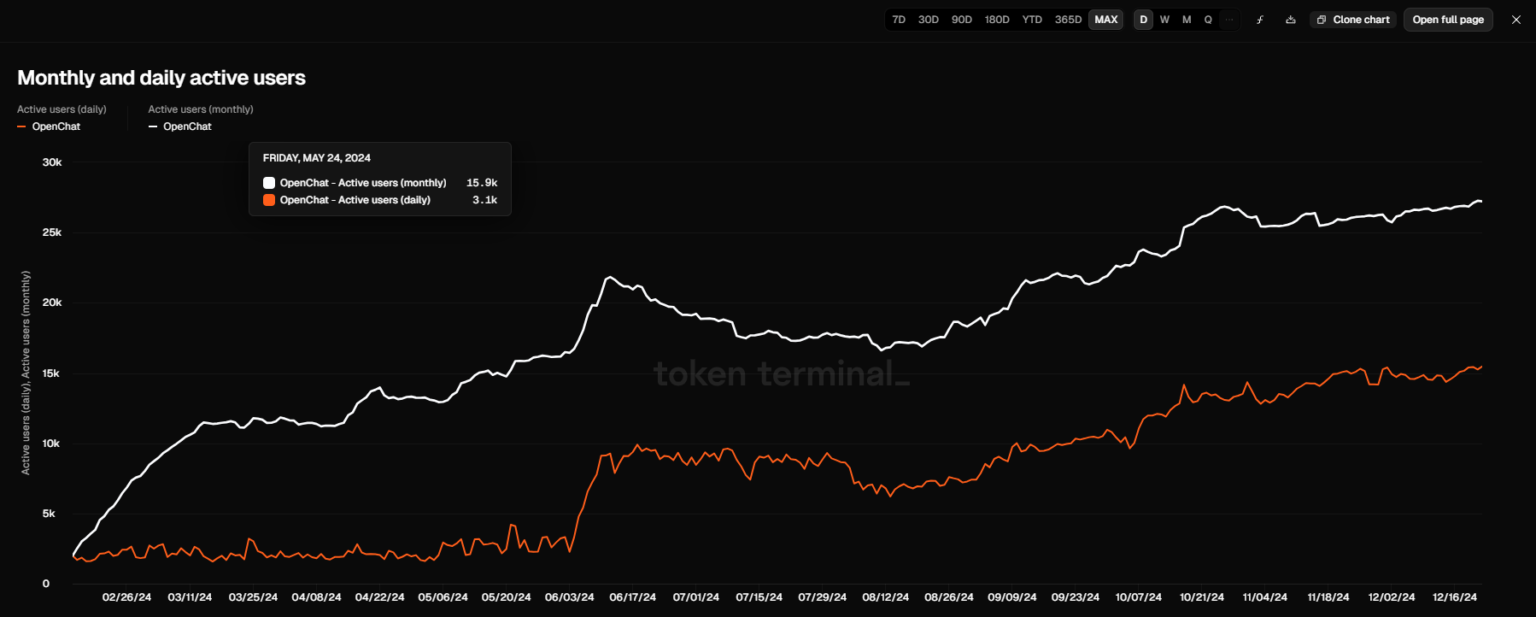Click the 'Monthly and daily active users' title
The image size is (1536, 617).
coord(161,78)
